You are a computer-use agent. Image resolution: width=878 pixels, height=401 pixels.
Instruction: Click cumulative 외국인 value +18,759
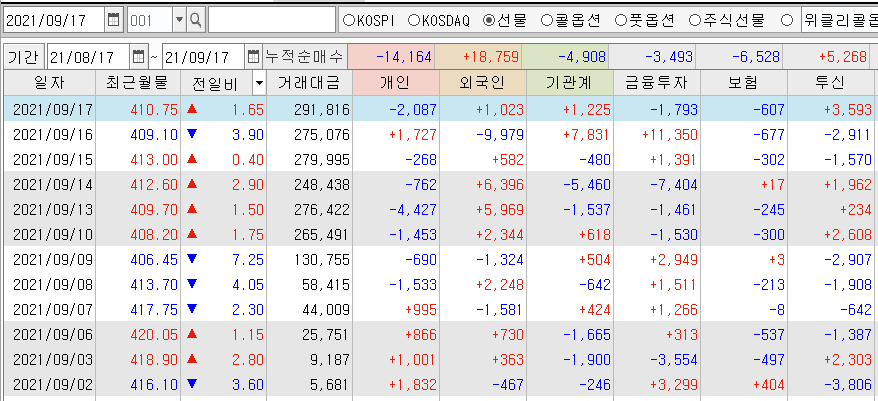[x=479, y=57]
